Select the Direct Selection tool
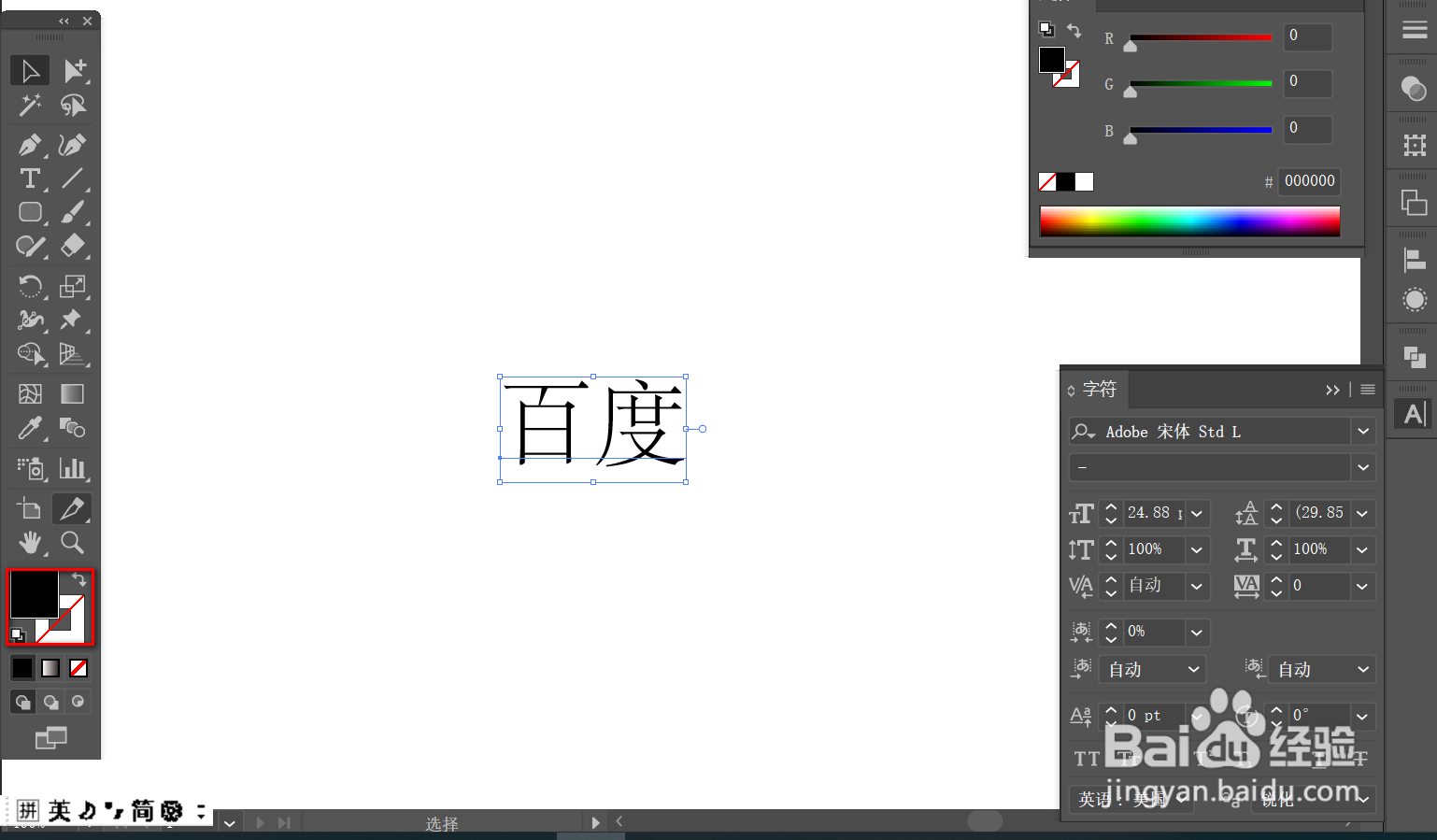The height and width of the screenshot is (840, 1437). (73, 71)
